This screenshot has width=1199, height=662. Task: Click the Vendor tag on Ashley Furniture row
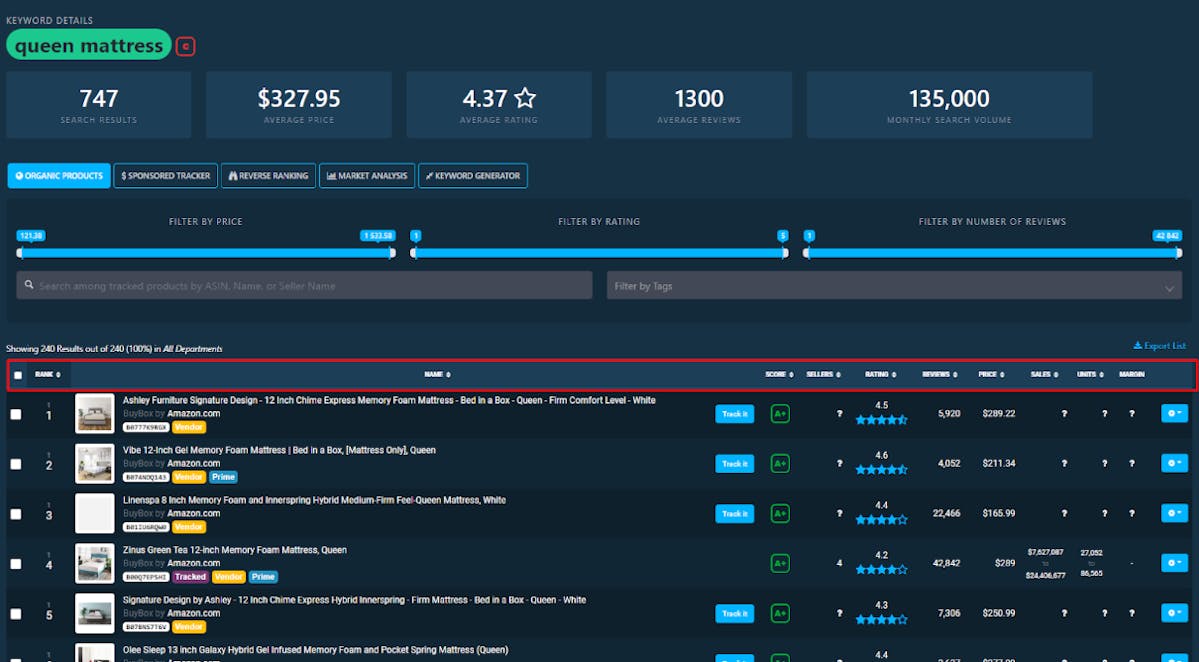point(189,427)
